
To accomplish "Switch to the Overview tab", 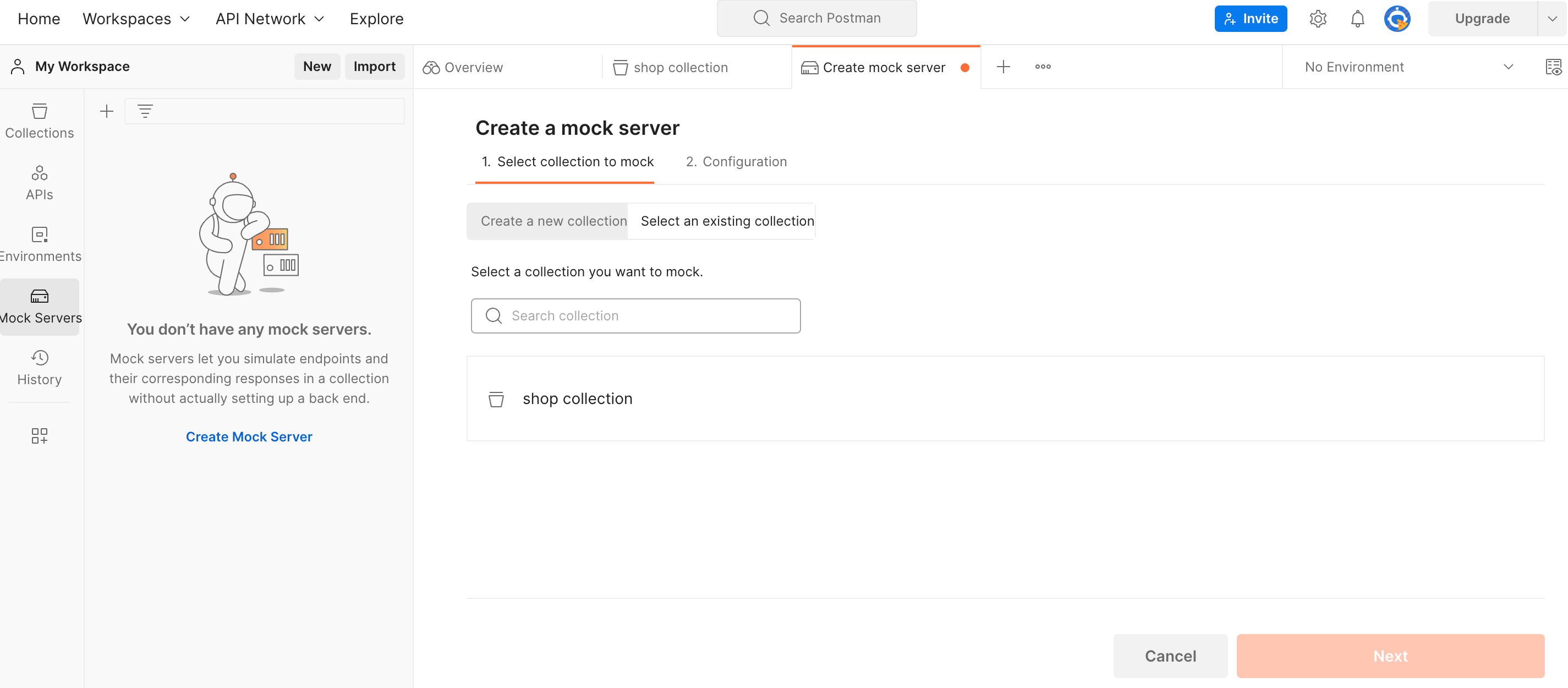I will (507, 67).
